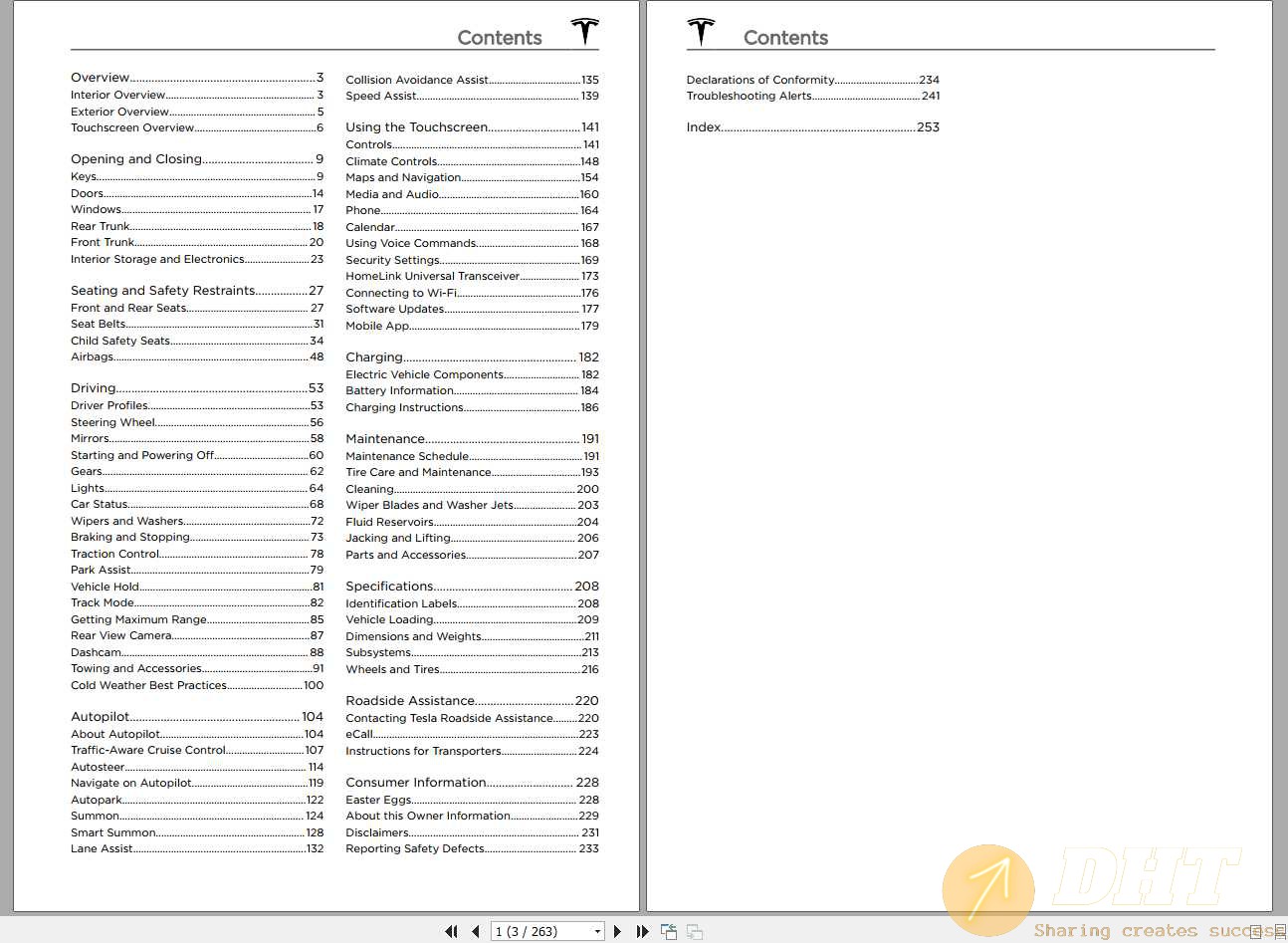Viewport: 1288px width, 943px height.
Task: Click the Driver Profiles entry
Action: 197,406
